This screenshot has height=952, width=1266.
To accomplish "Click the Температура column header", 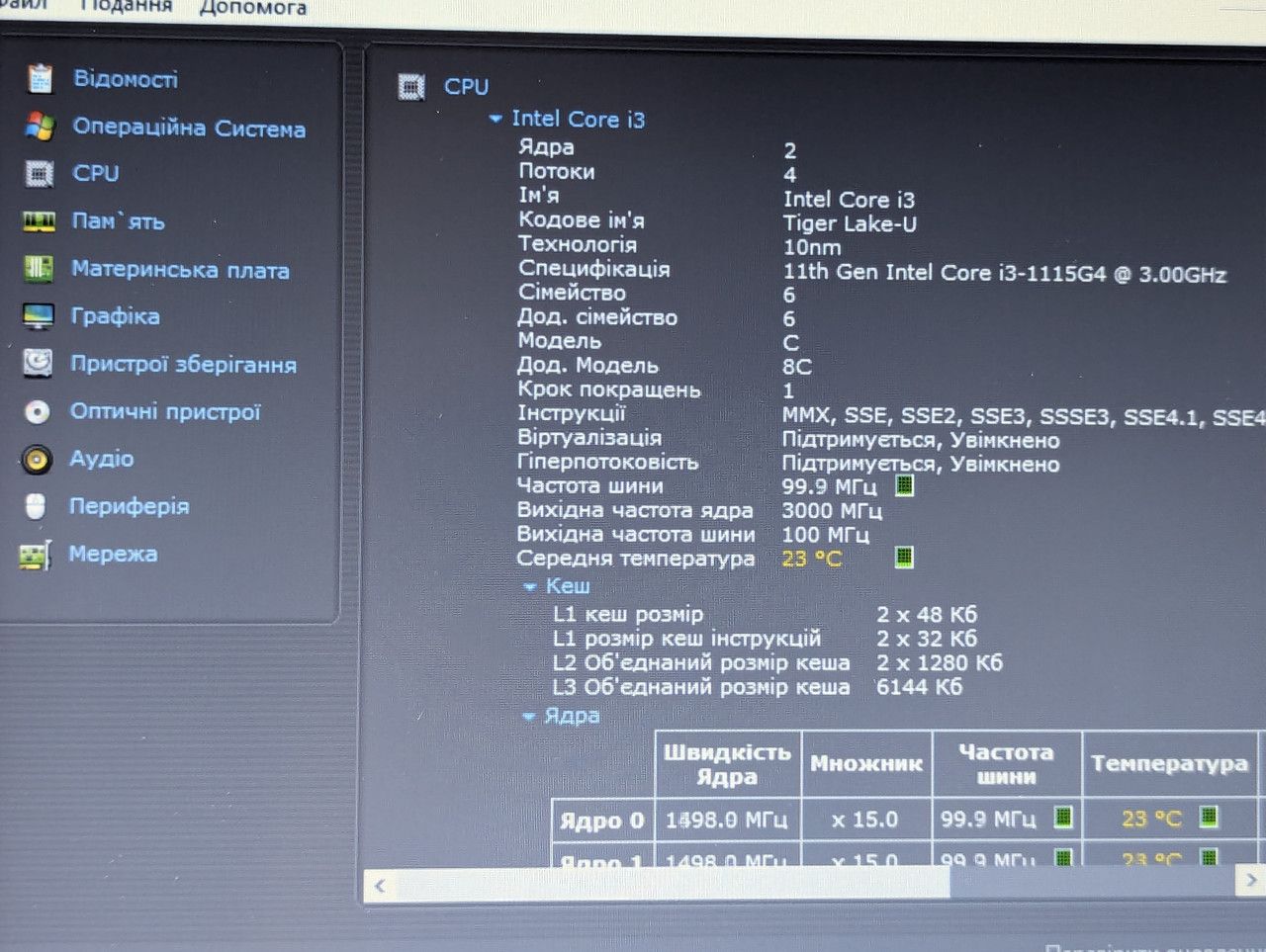I will (x=1169, y=764).
